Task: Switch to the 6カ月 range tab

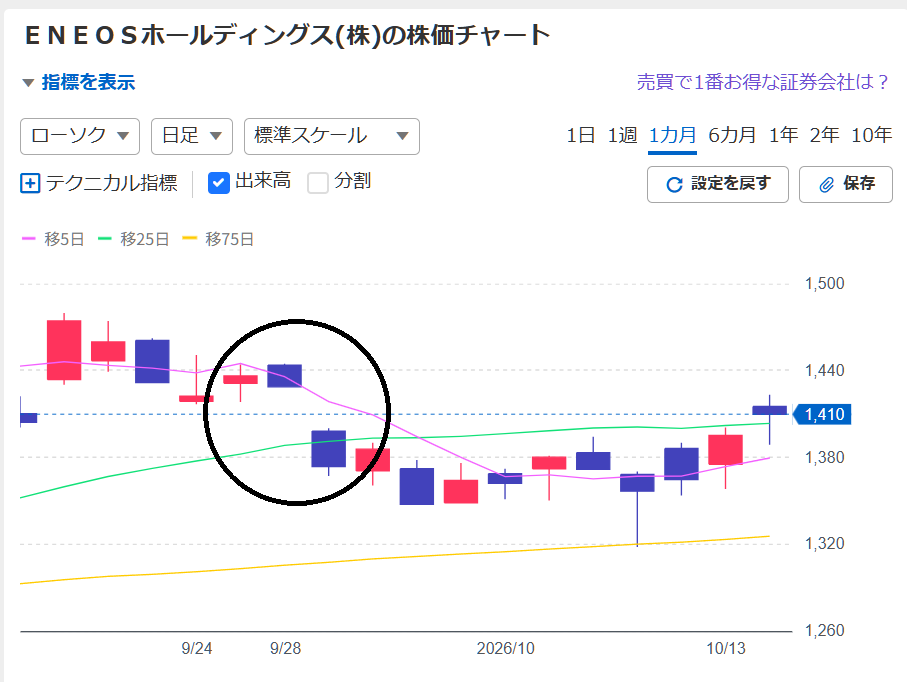Action: [732, 135]
